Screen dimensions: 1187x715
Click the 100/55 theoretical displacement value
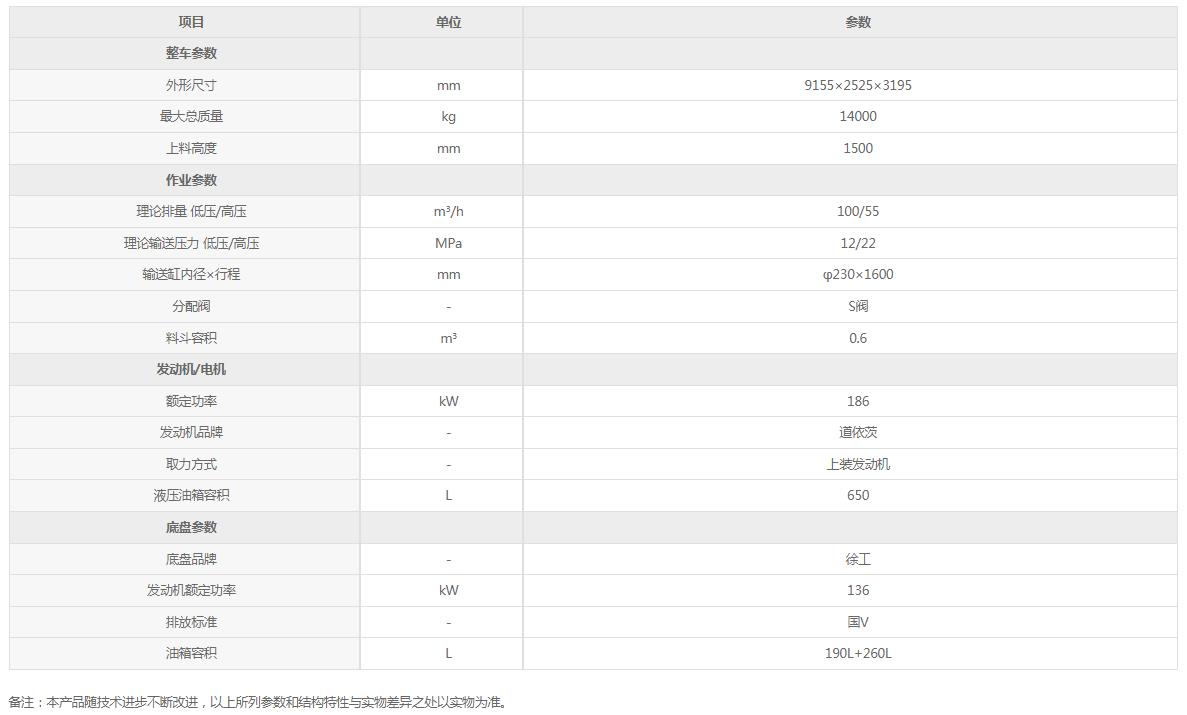858,211
